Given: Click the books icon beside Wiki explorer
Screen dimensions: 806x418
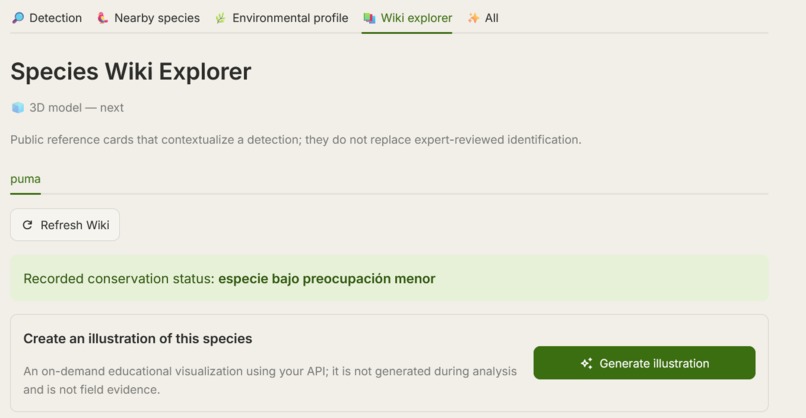Looking at the screenshot, I should [369, 18].
